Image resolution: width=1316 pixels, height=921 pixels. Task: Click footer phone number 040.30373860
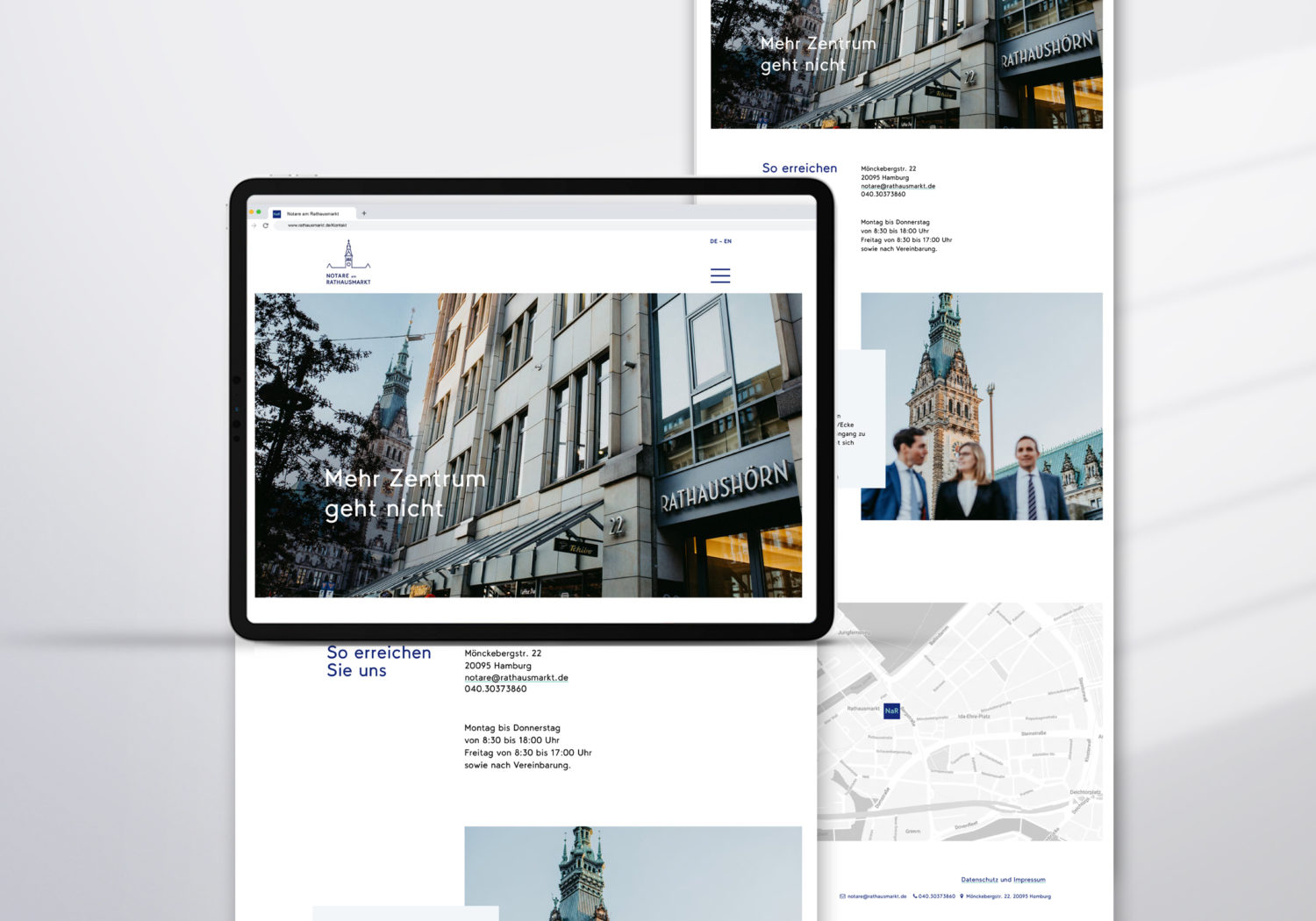tap(937, 896)
